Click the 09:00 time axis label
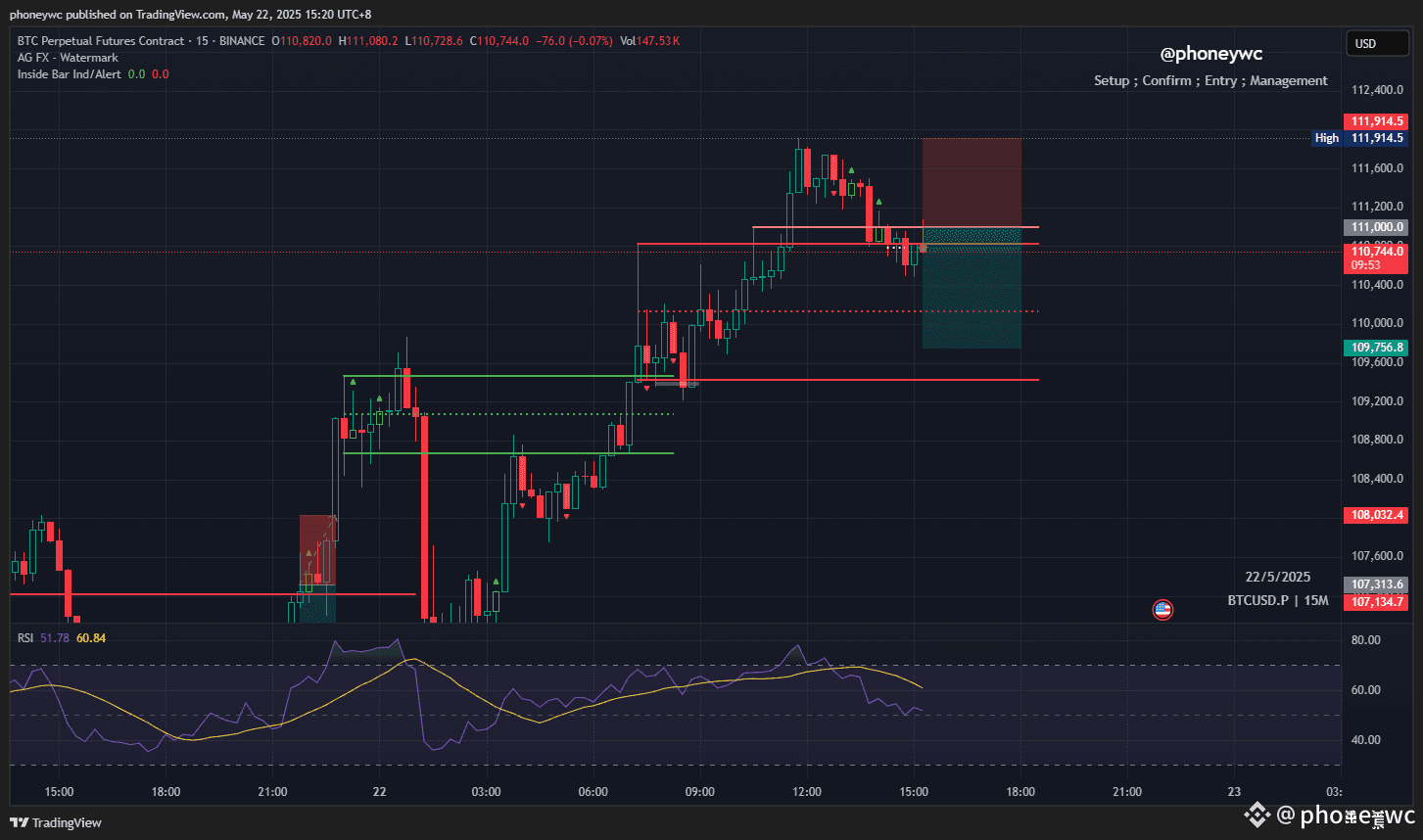Image resolution: width=1423 pixels, height=840 pixels. [x=700, y=792]
